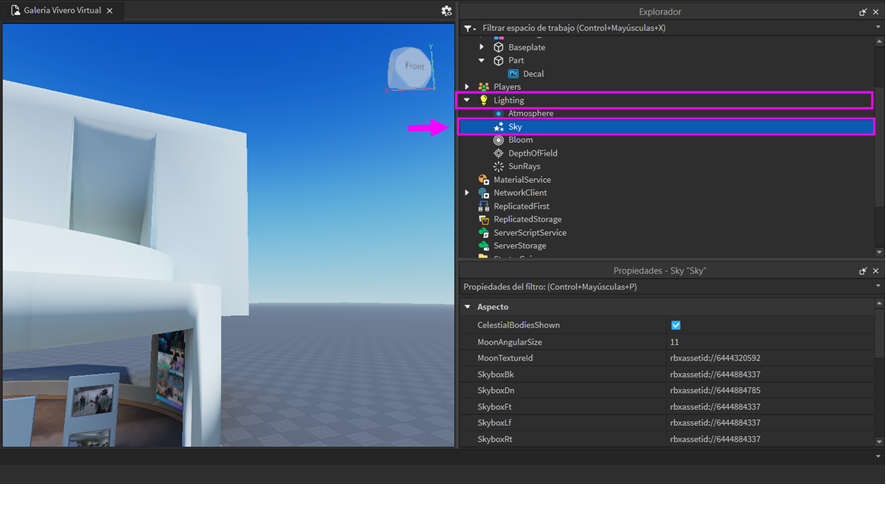886x506 pixels.
Task: Select ReplicatedStorage in the Explorer
Action: [x=527, y=219]
